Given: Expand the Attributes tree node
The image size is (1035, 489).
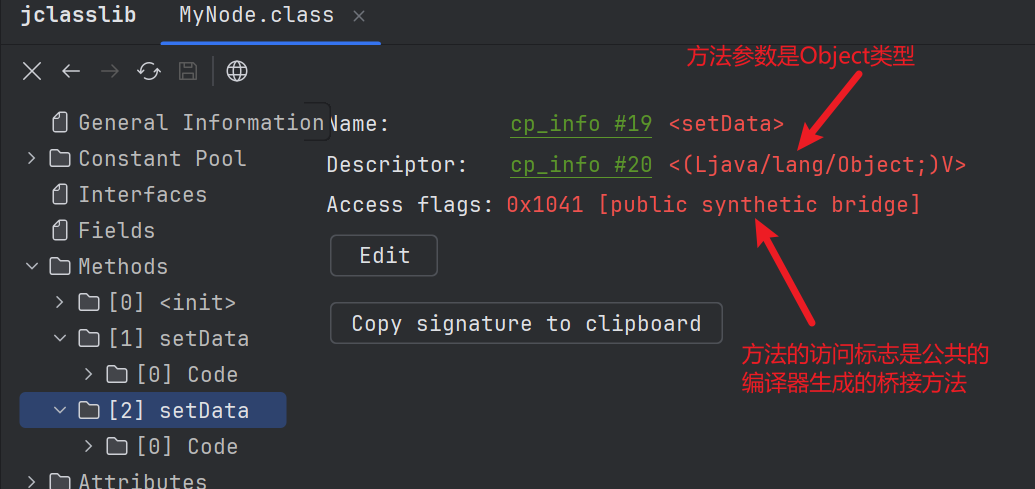Looking at the screenshot, I should click(x=32, y=481).
